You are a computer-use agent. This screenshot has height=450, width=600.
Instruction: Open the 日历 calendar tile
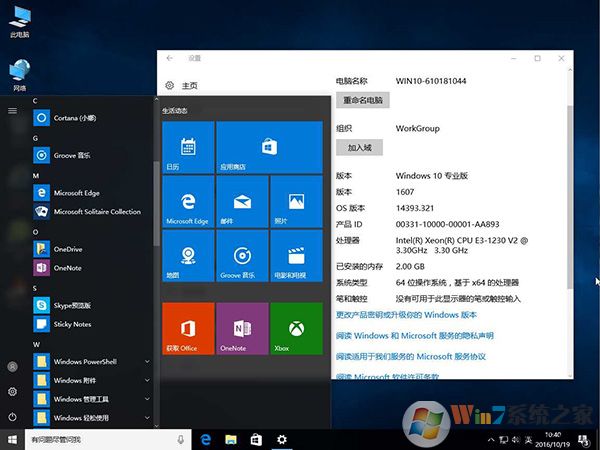pos(188,147)
